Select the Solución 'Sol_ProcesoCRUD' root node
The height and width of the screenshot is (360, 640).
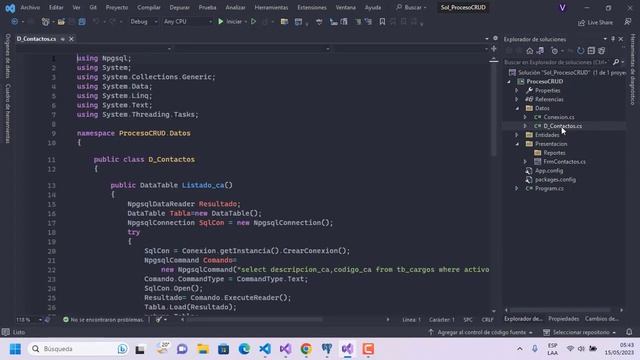click(567, 73)
